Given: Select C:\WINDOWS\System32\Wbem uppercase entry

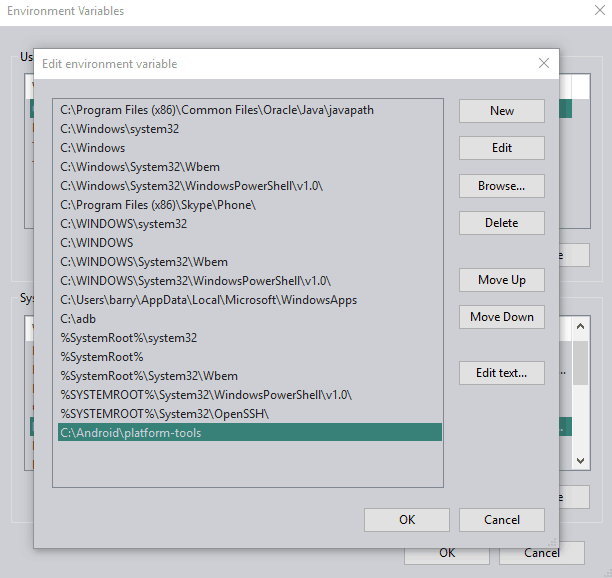Looking at the screenshot, I should point(250,262).
